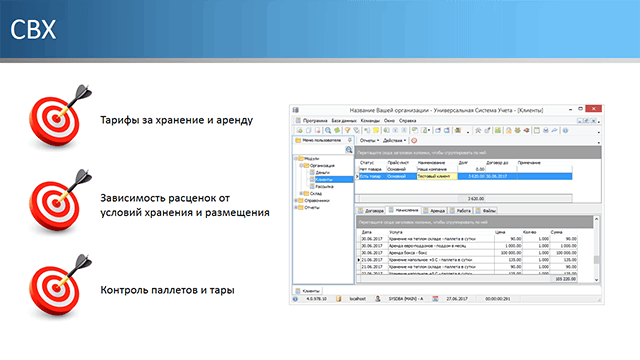The image size is (640, 360).
Task: Open the Отчеты dropdown button
Action: coord(369,140)
